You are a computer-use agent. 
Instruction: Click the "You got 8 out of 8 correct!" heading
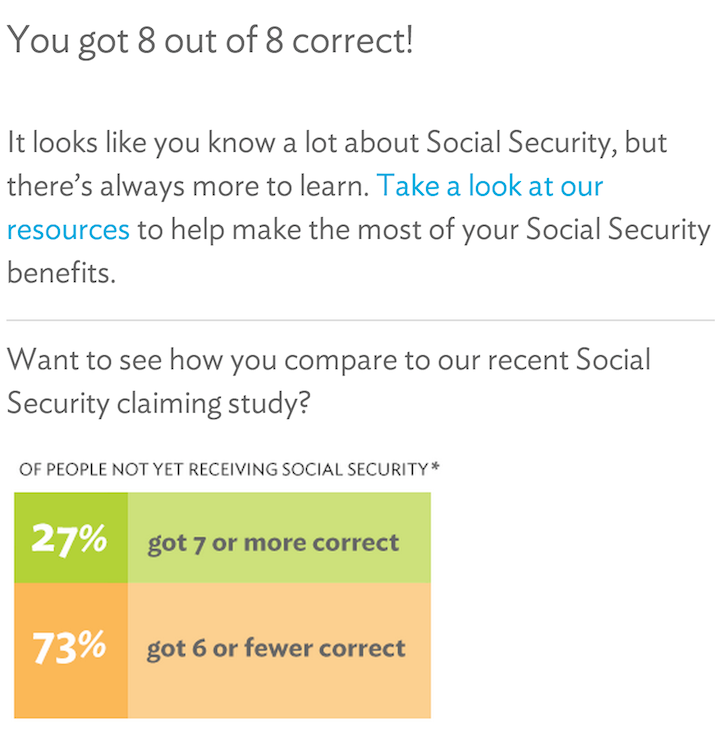click(x=210, y=41)
